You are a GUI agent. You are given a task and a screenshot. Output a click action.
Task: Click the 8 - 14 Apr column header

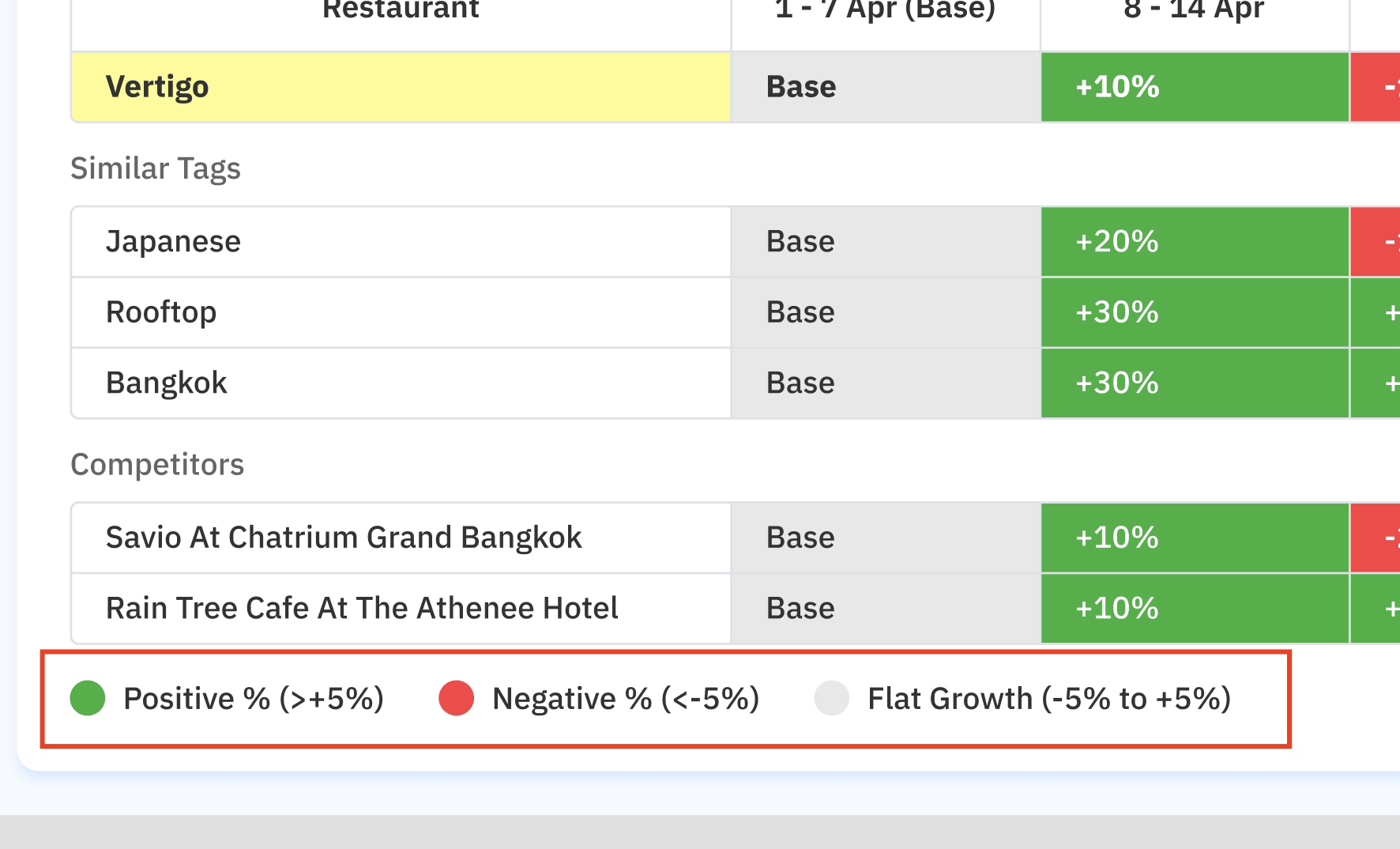(x=1194, y=11)
